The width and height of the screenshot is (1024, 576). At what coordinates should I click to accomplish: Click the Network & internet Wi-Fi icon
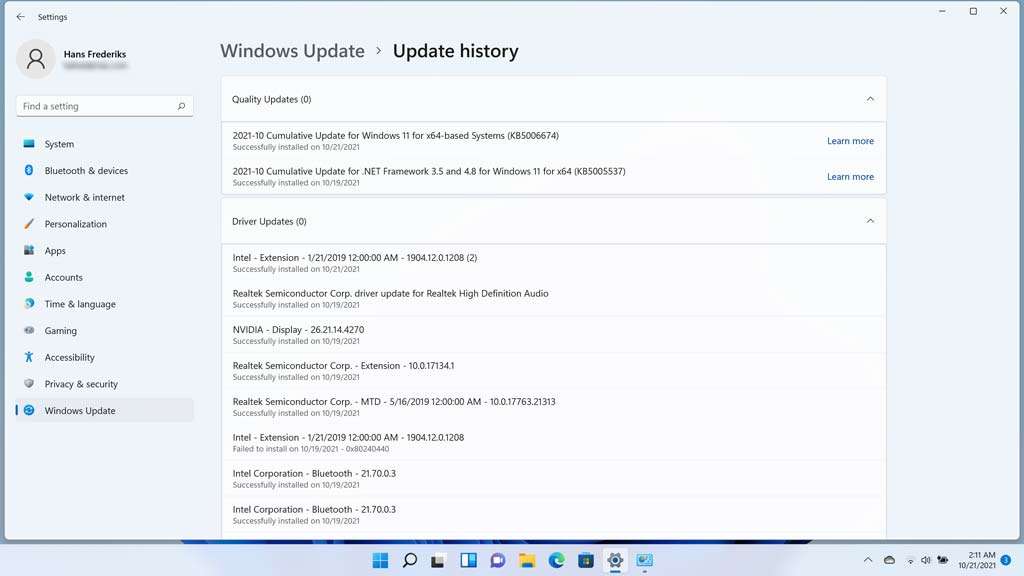tap(29, 197)
